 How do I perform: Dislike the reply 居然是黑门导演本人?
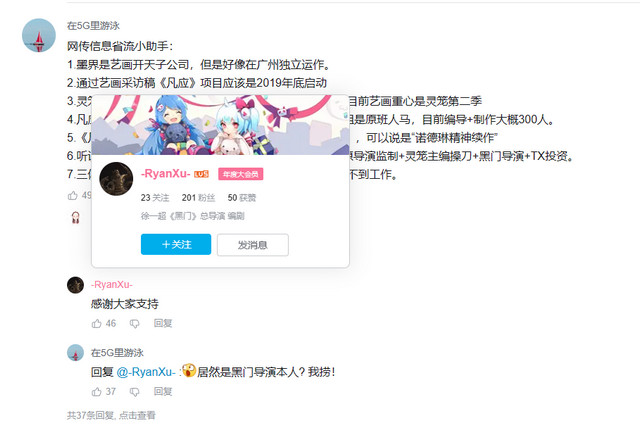[134, 392]
